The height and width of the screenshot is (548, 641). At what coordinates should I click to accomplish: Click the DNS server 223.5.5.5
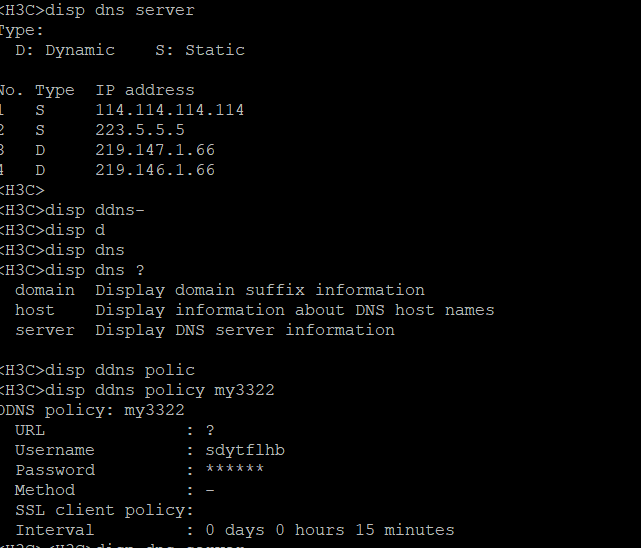pos(139,130)
